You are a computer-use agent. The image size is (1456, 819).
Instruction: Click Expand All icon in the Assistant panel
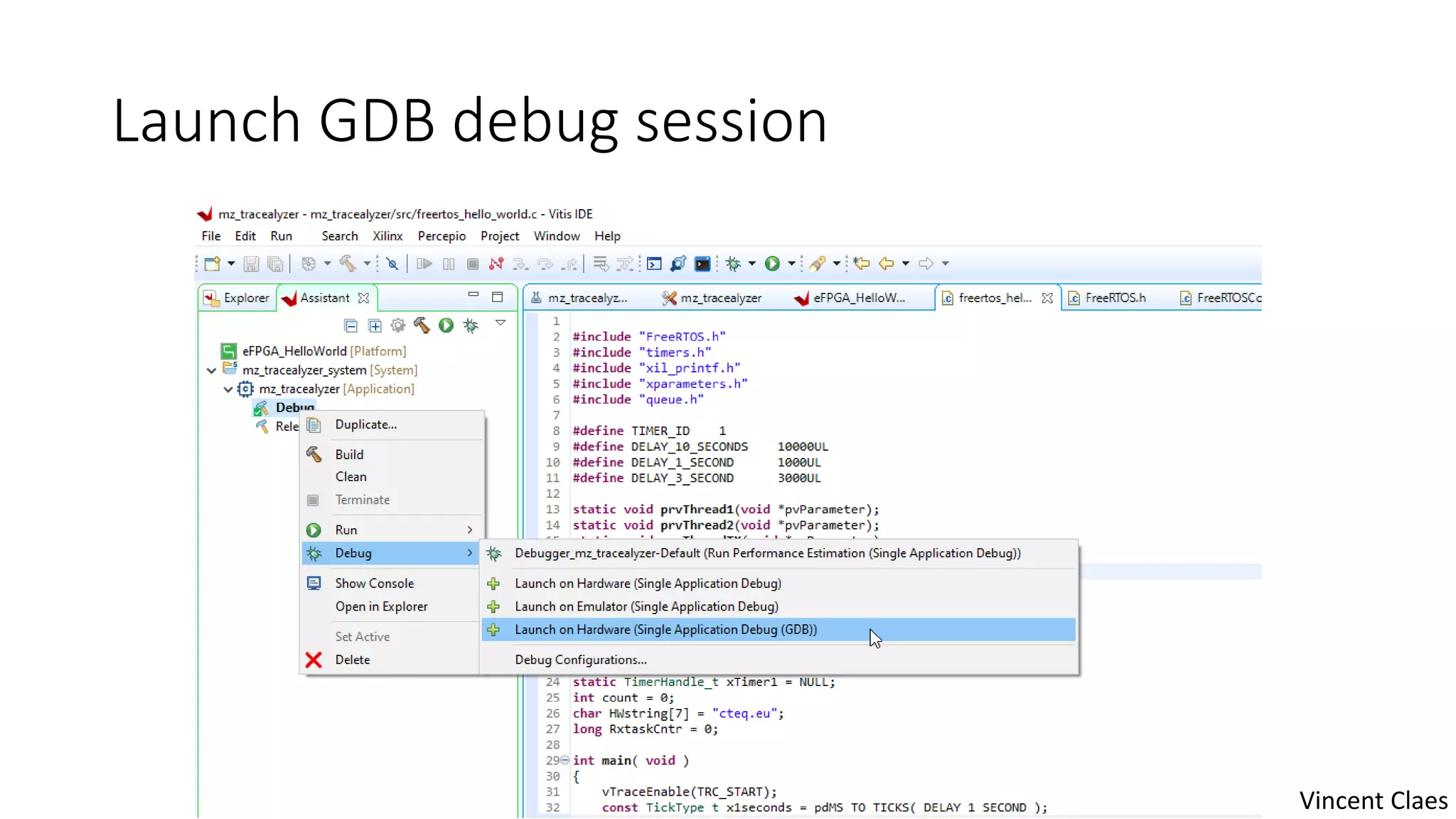(375, 326)
